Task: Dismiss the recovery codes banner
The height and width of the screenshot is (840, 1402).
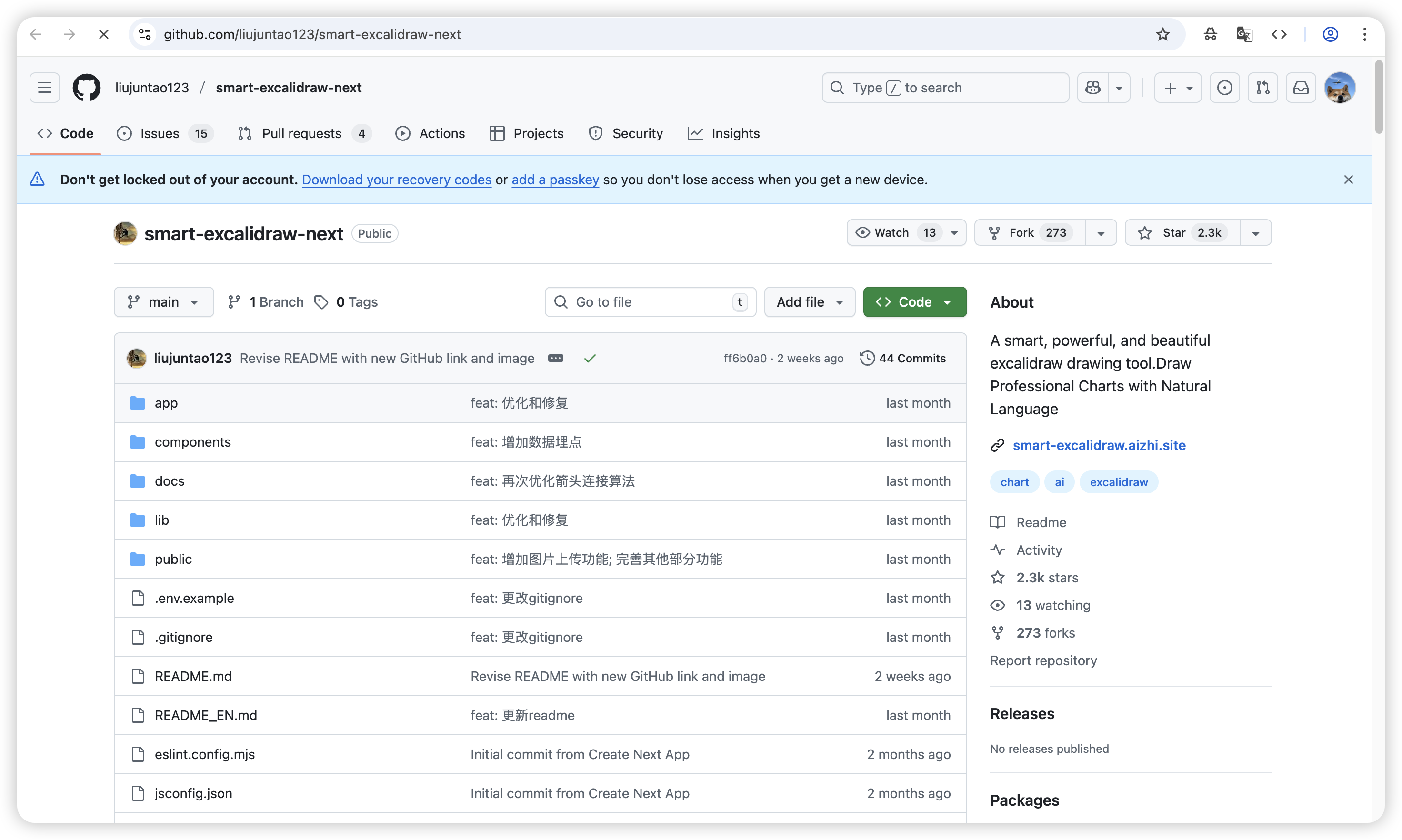Action: coord(1348,180)
